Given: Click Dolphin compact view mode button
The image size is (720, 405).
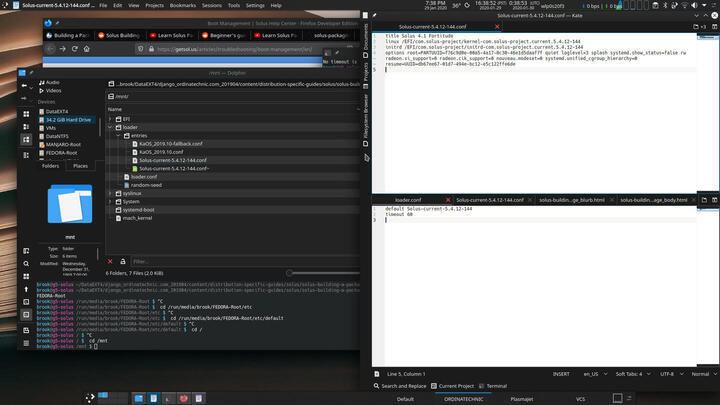Looking at the screenshot, I should tap(26, 127).
